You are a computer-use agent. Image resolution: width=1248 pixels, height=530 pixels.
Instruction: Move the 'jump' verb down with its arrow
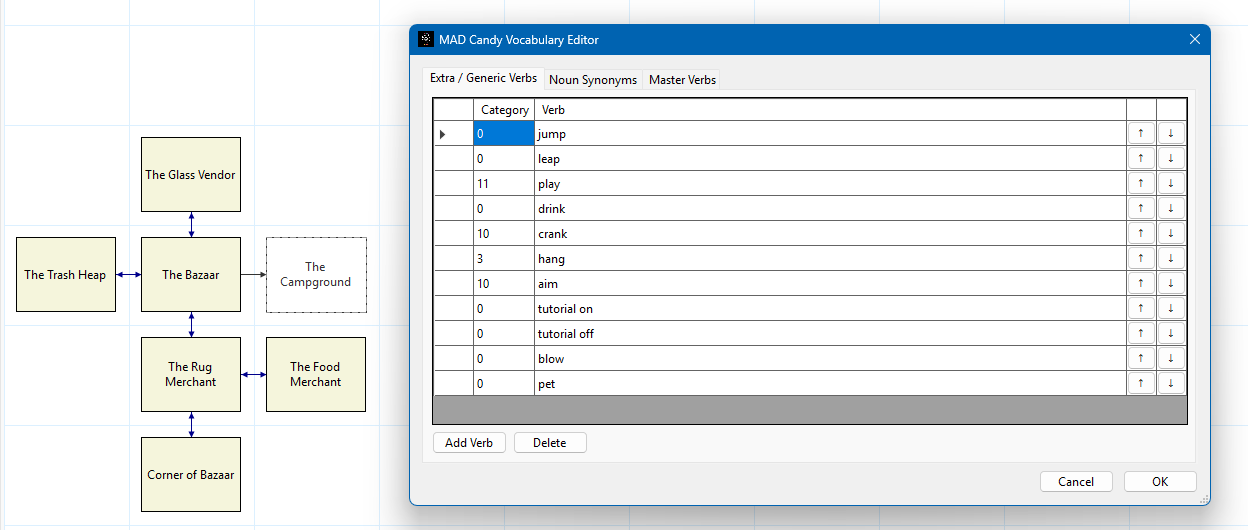pyautogui.click(x=1170, y=134)
